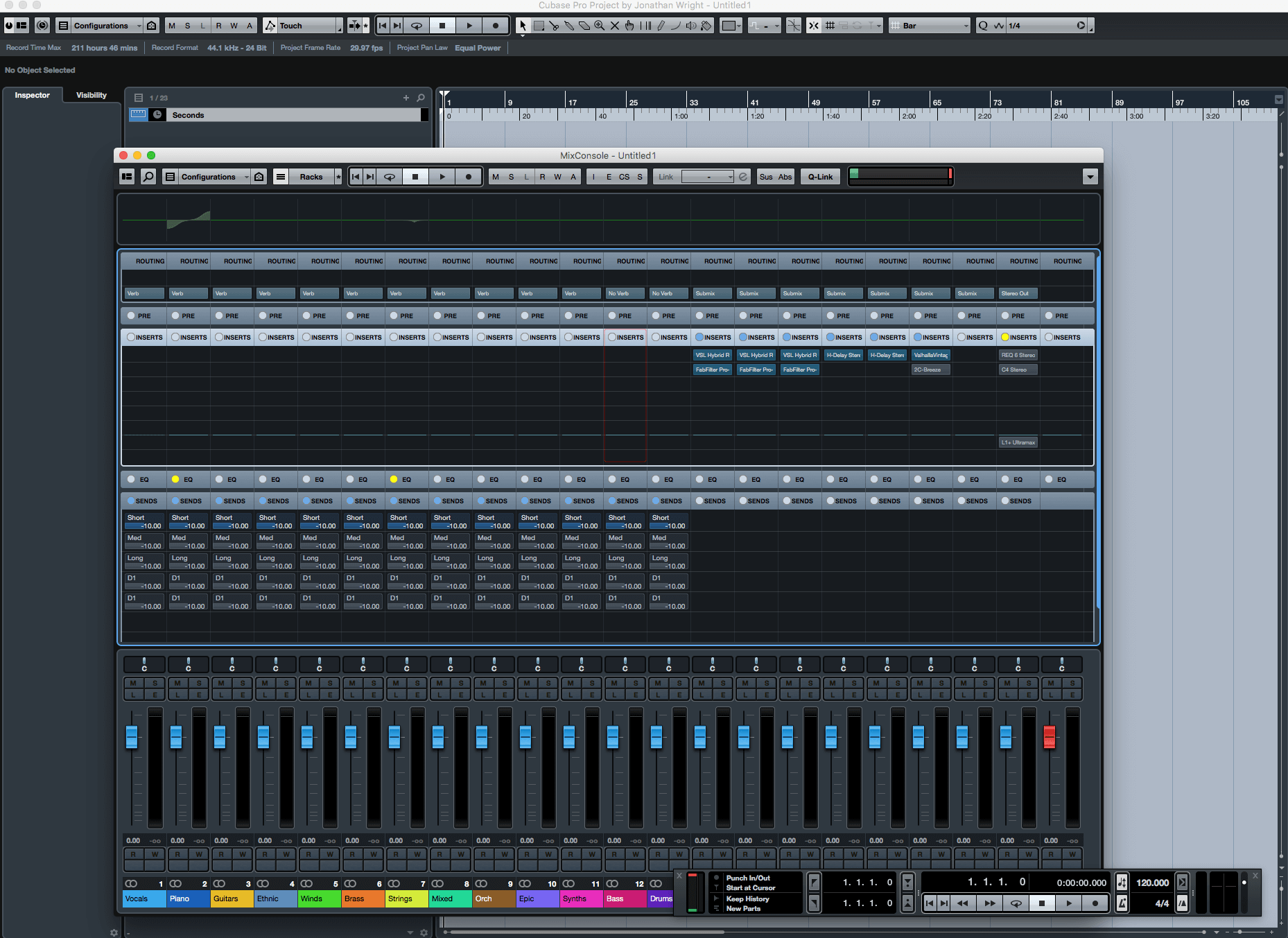The width and height of the screenshot is (1288, 938).
Task: Open L1+ Ultramax insert slot
Action: pyautogui.click(x=1018, y=442)
